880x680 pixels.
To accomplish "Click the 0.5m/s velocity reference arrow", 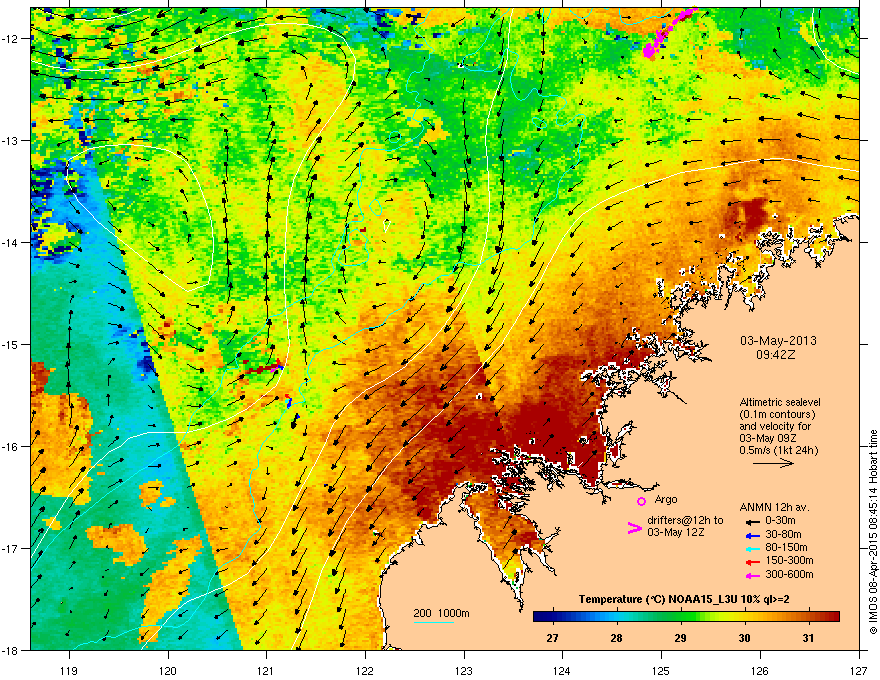I will 773,463.
